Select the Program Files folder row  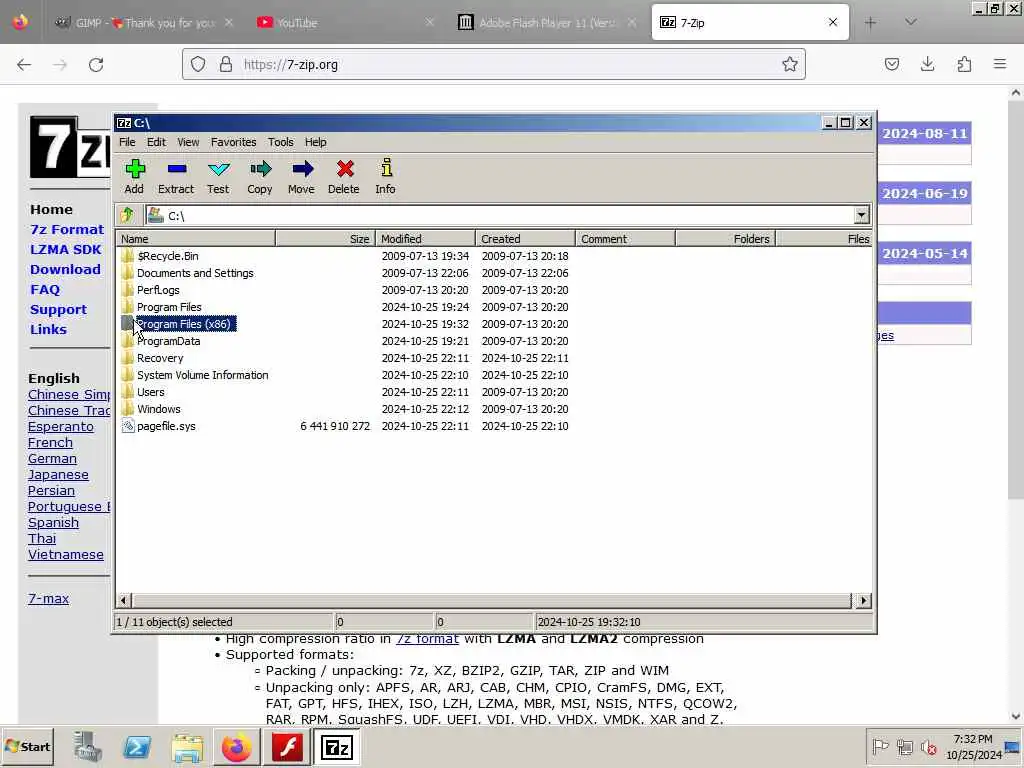click(494, 307)
